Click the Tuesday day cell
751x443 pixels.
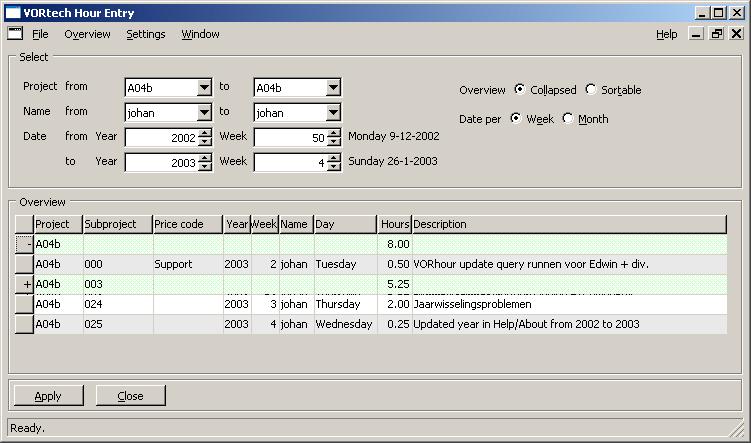345,264
